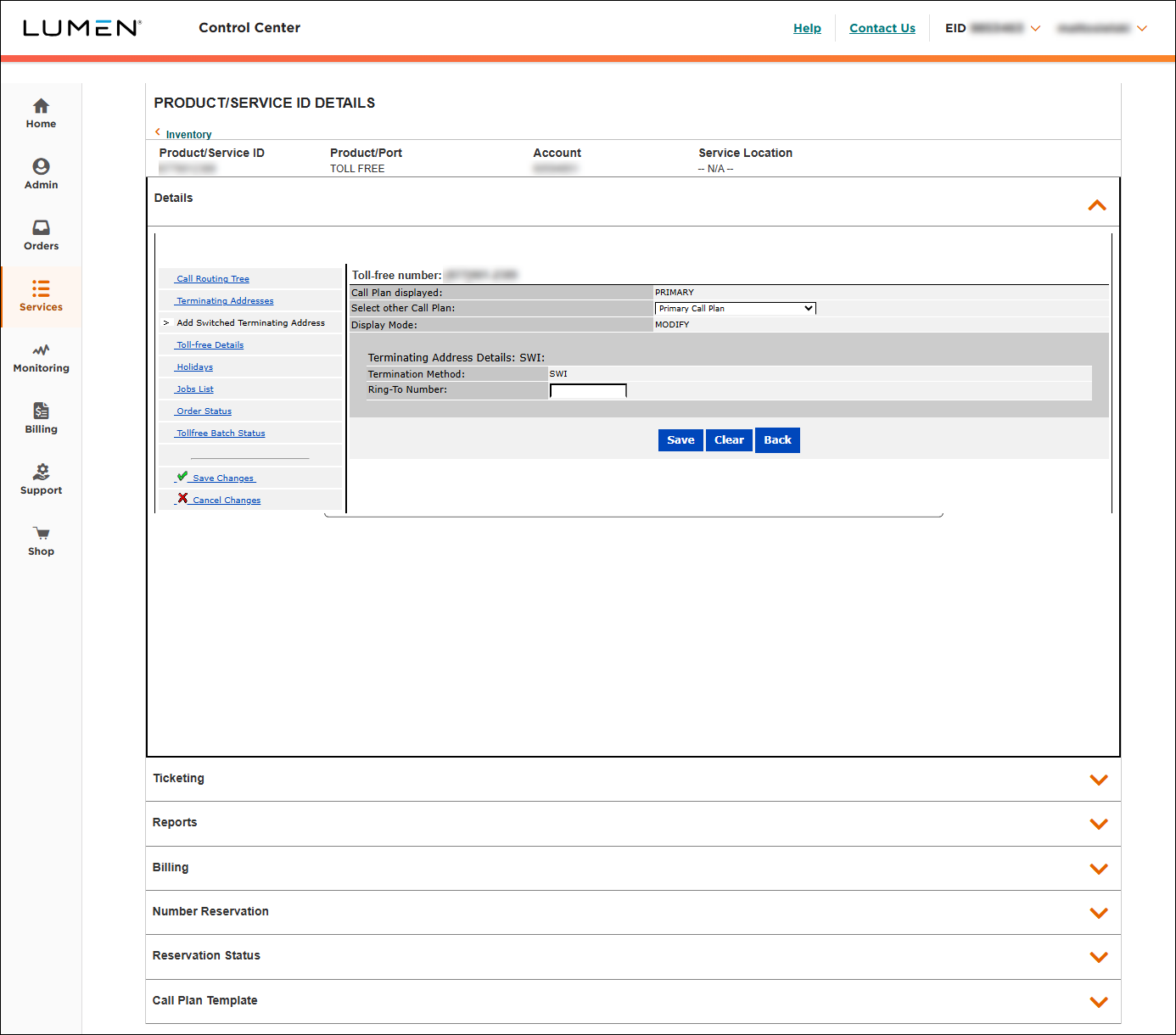
Task: Go back using the Inventory link
Action: click(x=188, y=134)
